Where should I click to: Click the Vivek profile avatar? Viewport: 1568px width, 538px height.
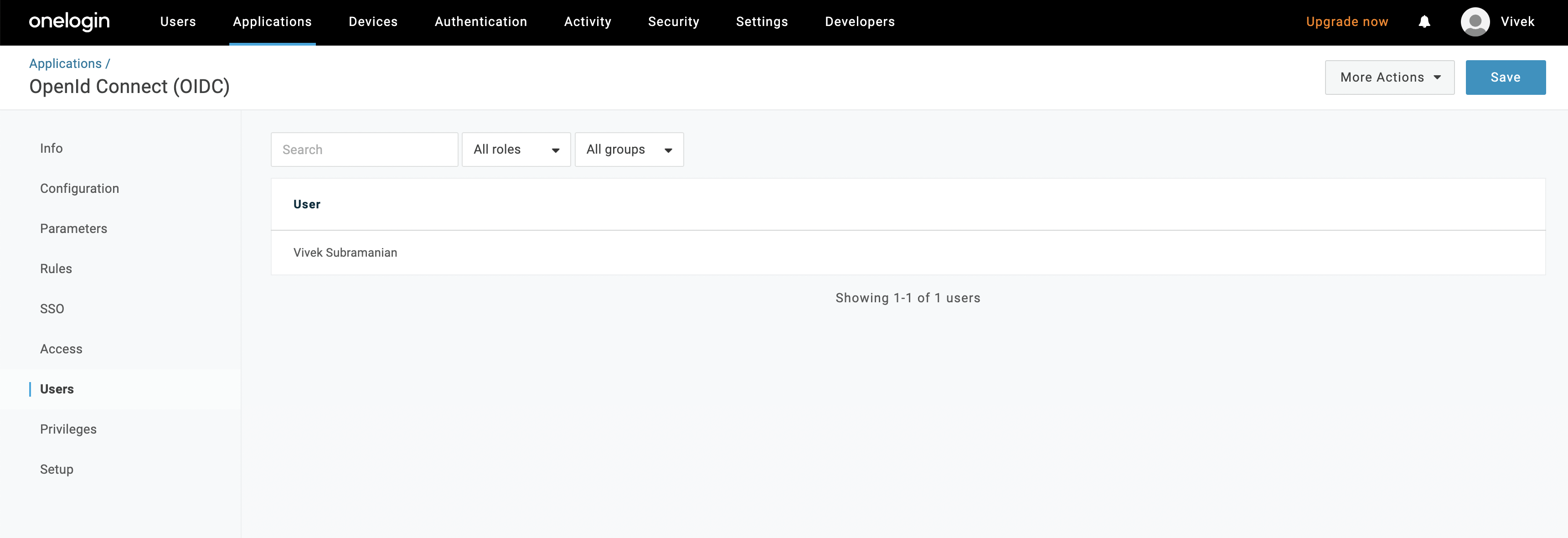coord(1475,22)
